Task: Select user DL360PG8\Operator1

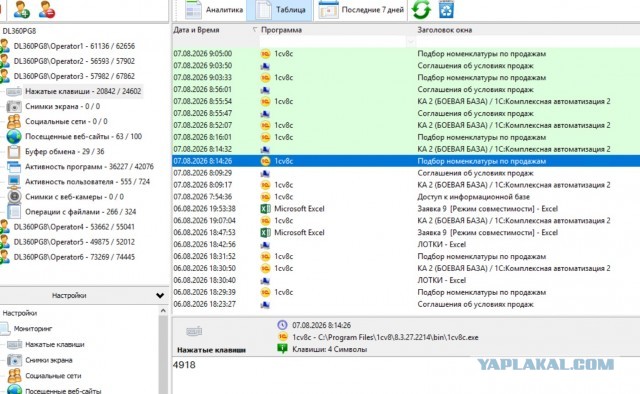Action: (x=74, y=46)
